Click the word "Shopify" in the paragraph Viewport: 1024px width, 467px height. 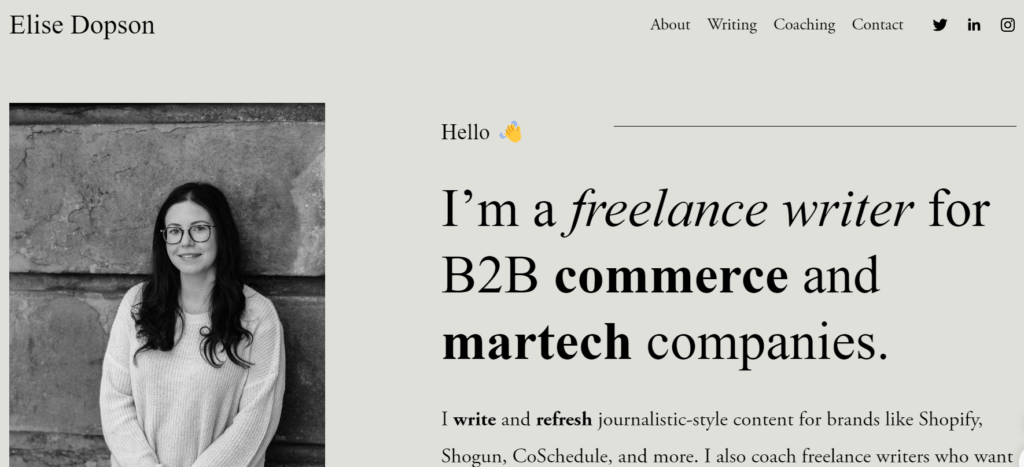coord(948,419)
